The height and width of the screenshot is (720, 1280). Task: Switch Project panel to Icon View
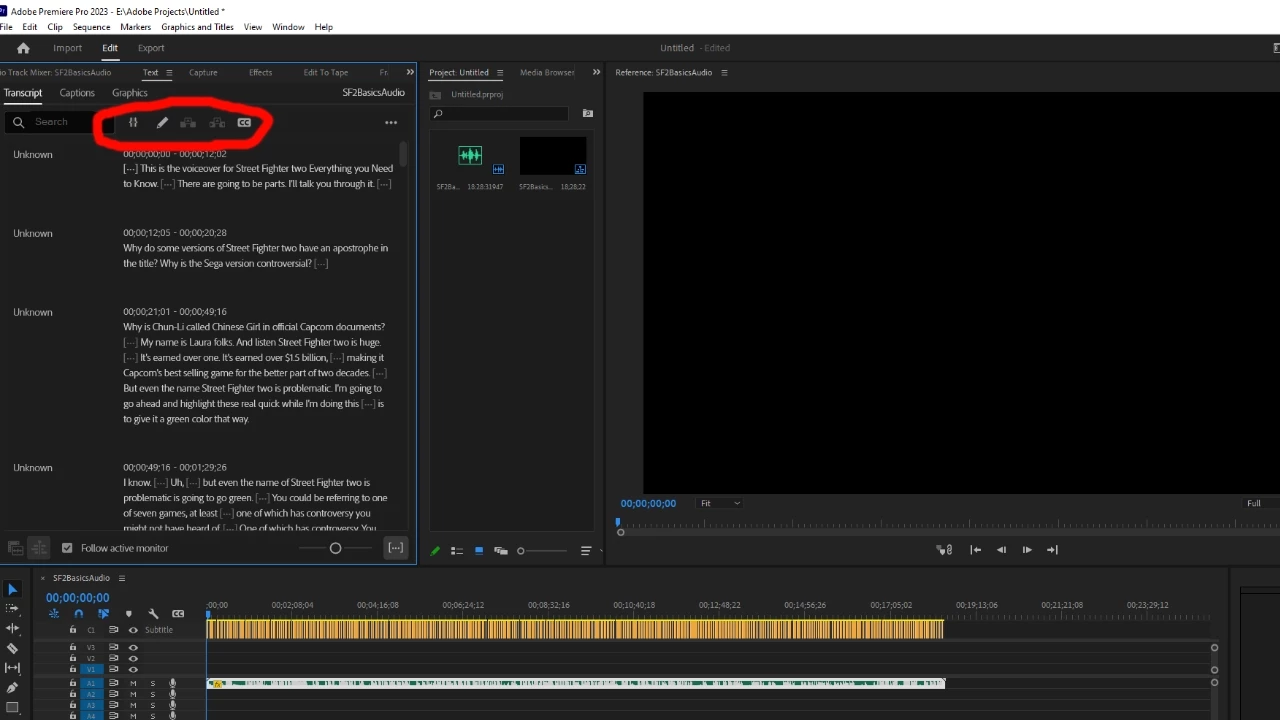click(x=479, y=551)
